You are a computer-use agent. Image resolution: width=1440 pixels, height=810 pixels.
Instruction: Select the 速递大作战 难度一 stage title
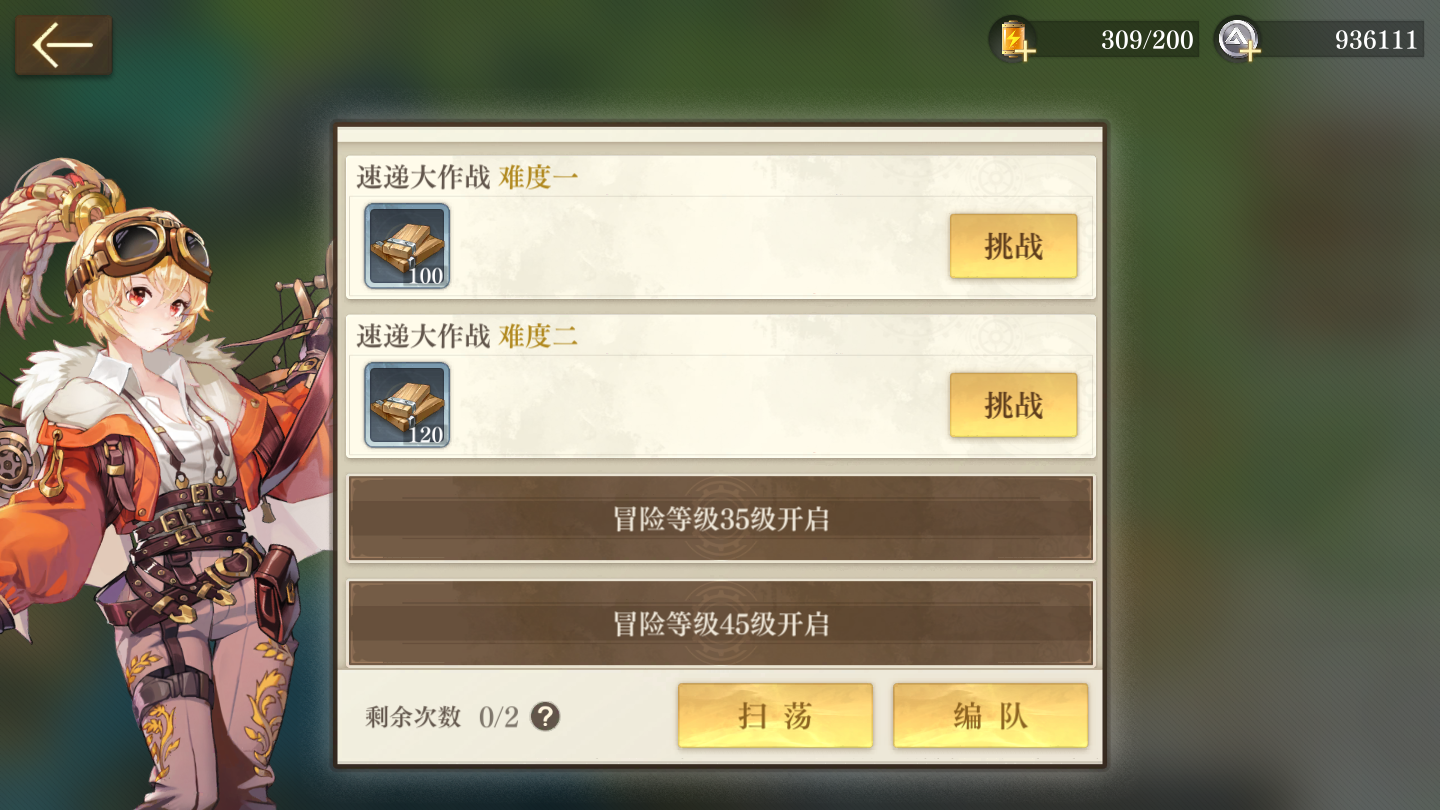point(467,177)
